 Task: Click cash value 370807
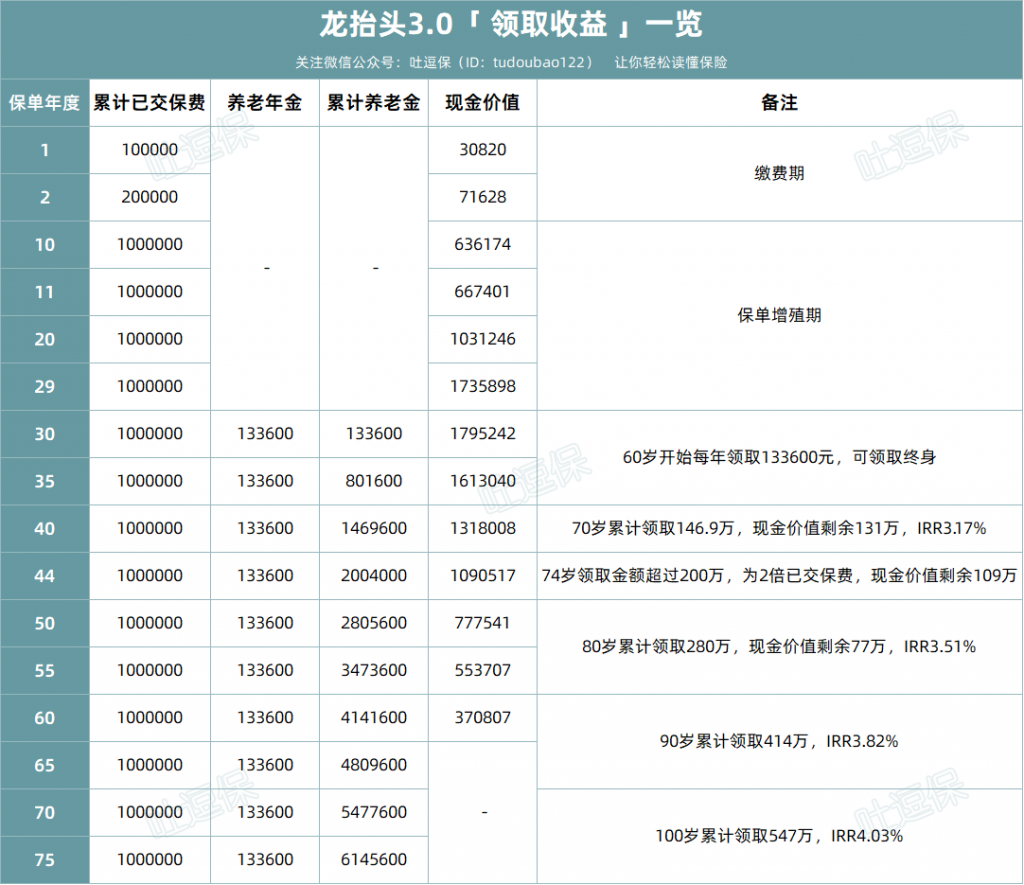[x=483, y=718]
